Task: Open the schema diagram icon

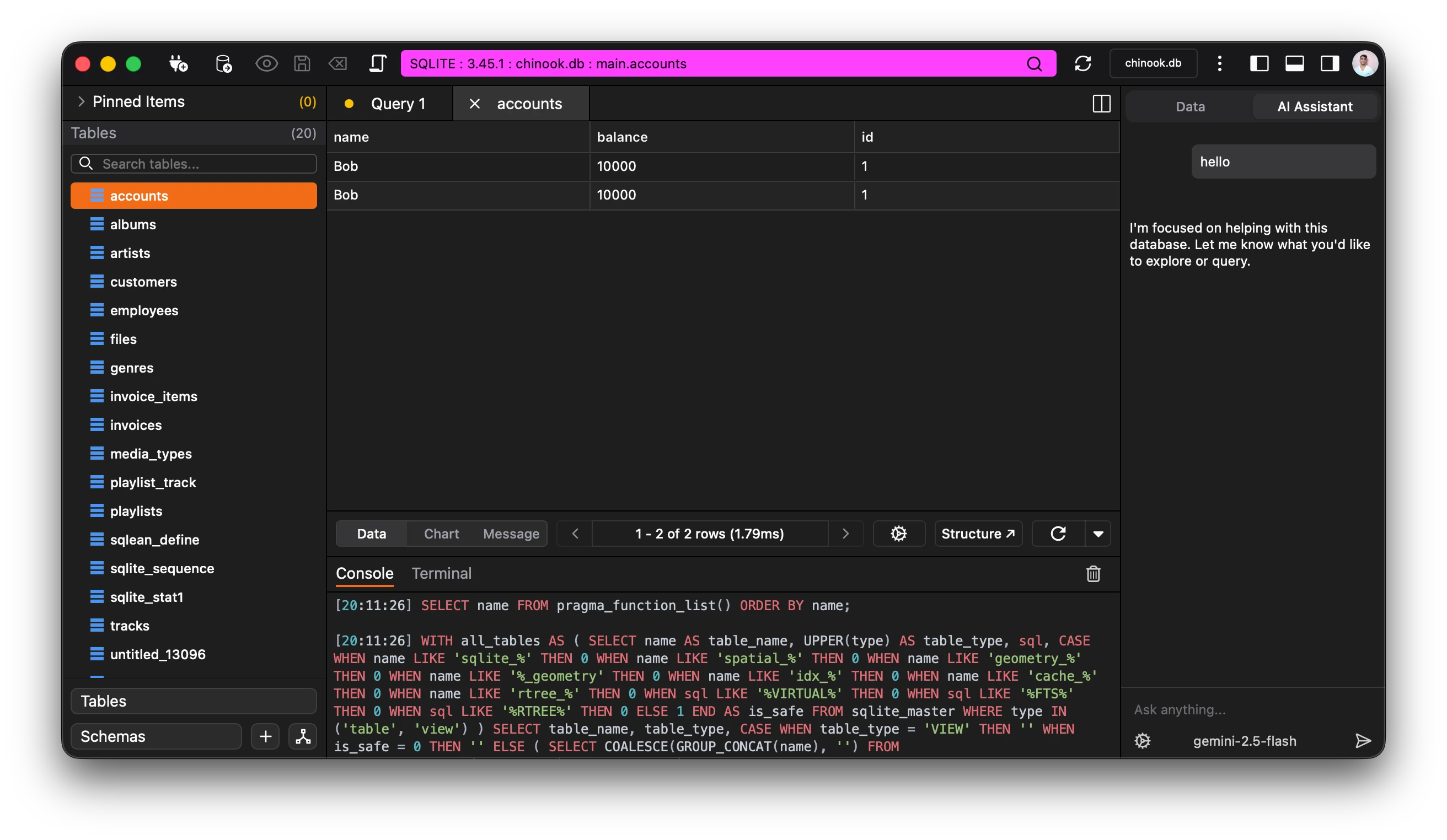Action: point(303,736)
